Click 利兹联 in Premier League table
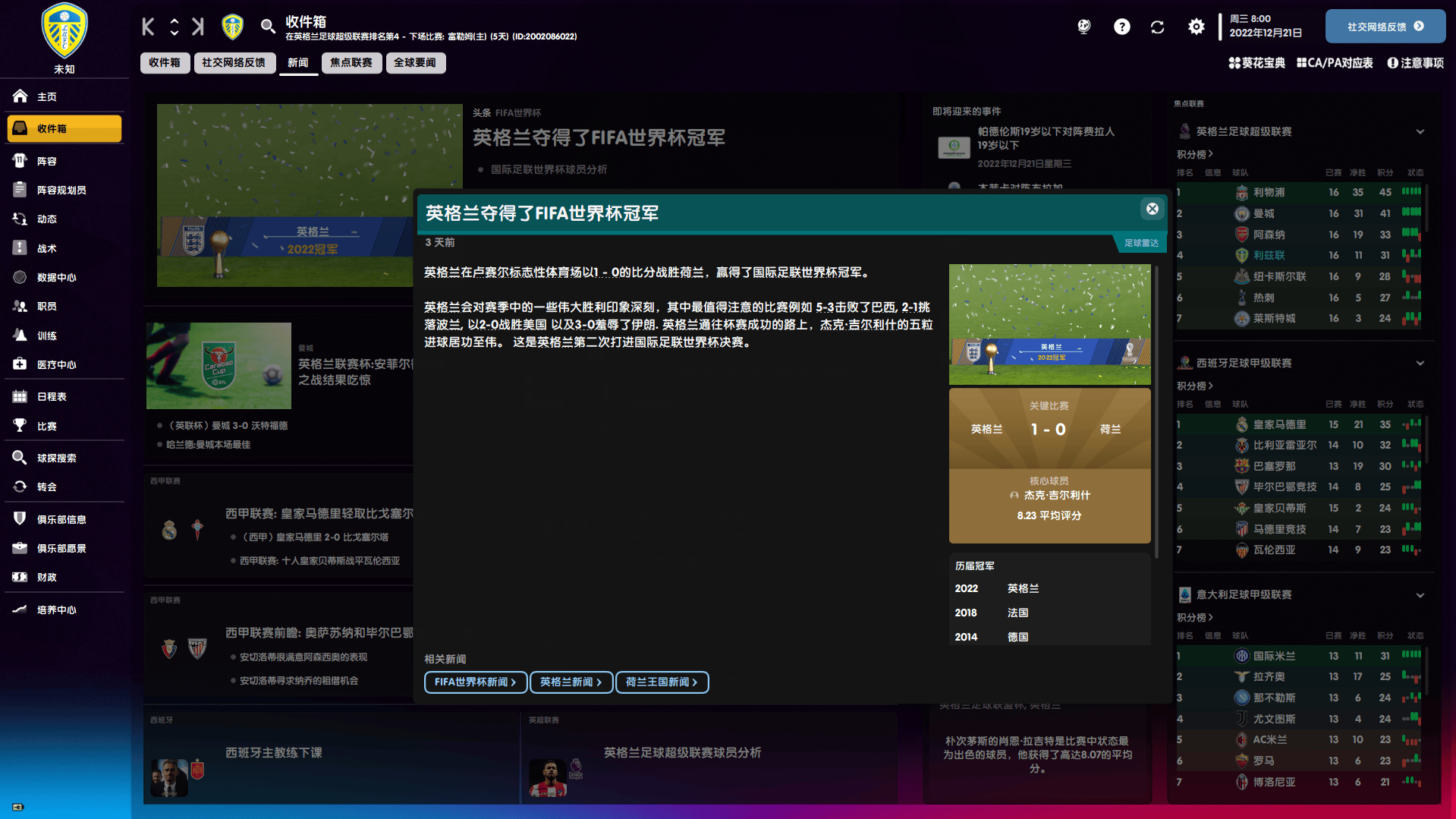The height and width of the screenshot is (819, 1456). [1269, 256]
